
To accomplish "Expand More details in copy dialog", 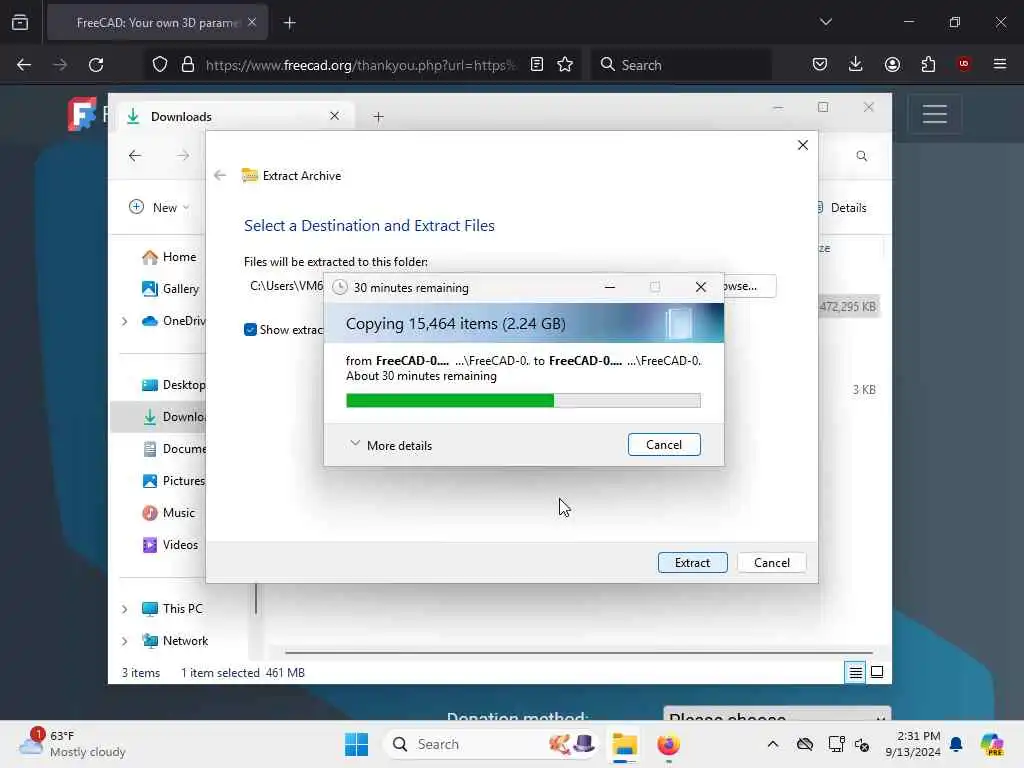I will [391, 445].
